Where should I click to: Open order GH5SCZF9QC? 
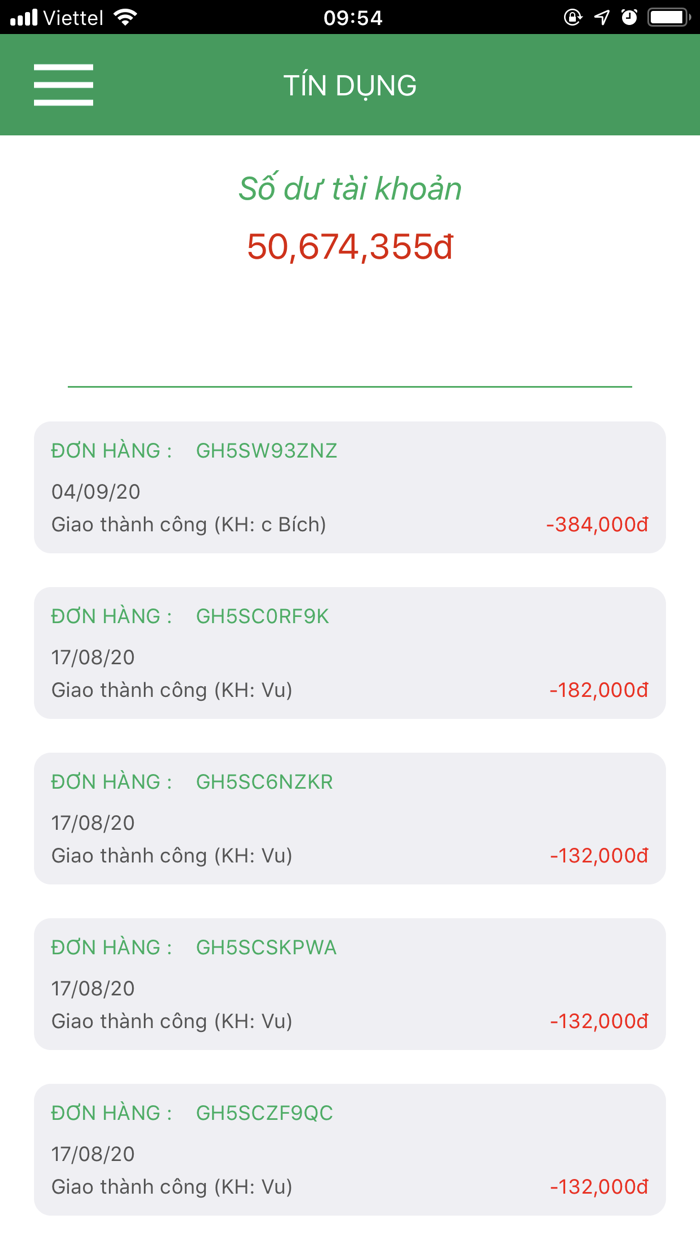[350, 1149]
